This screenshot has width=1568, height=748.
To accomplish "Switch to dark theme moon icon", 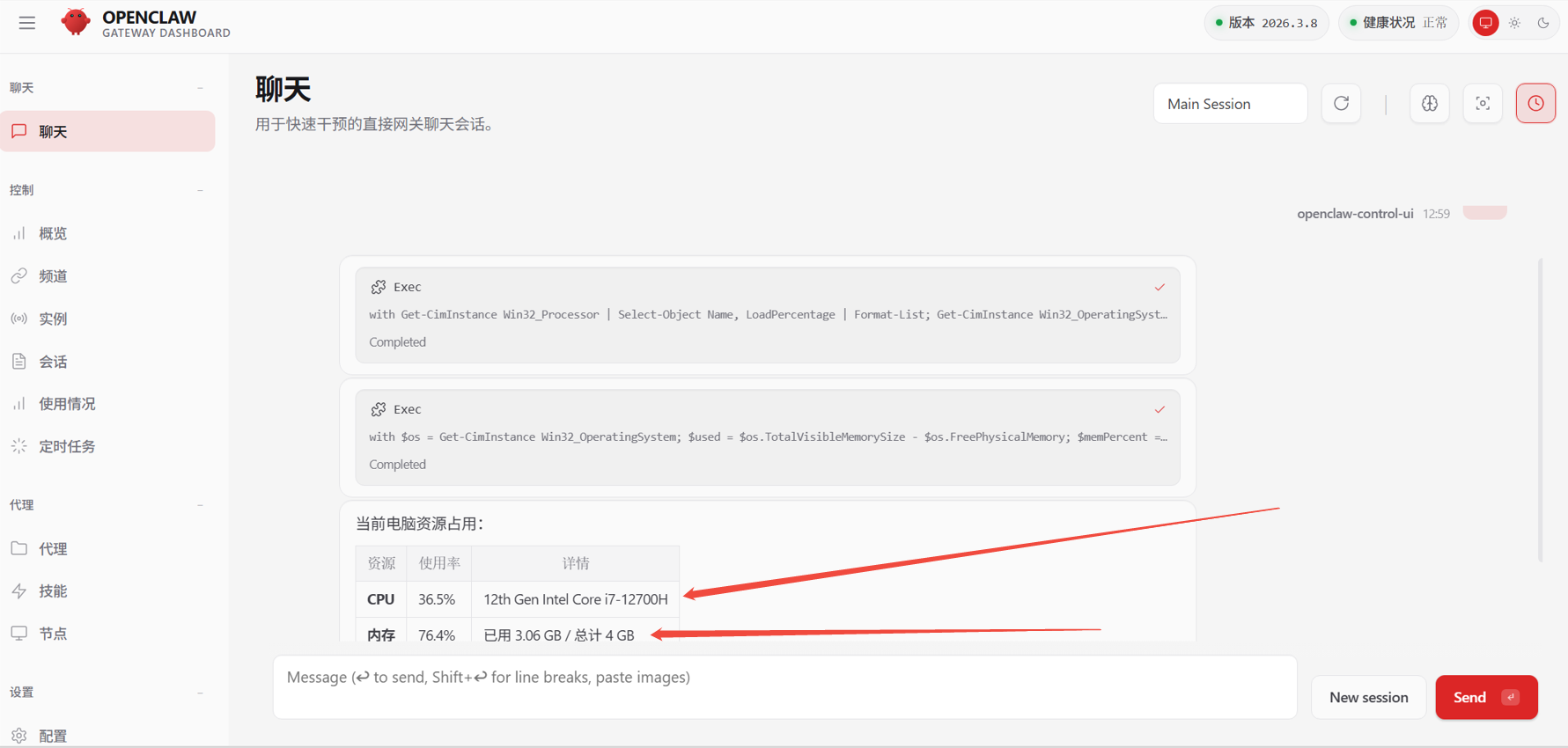I will (1543, 23).
